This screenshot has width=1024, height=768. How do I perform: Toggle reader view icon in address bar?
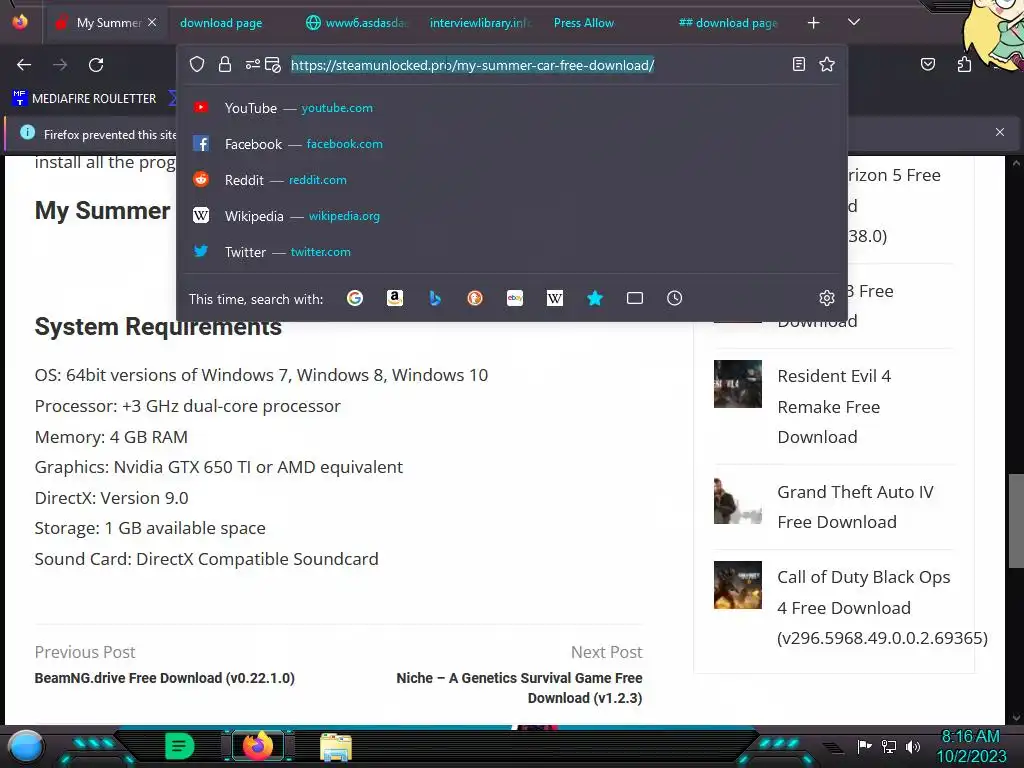pyautogui.click(x=799, y=64)
